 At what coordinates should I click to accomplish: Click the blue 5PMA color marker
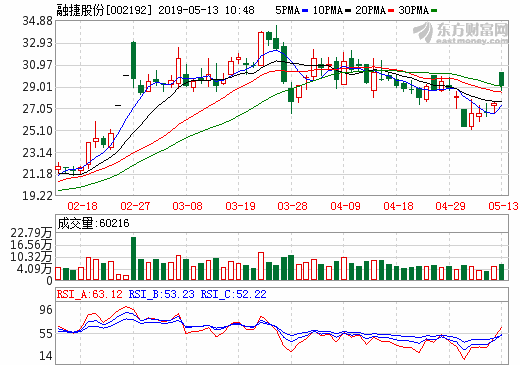coord(305,11)
